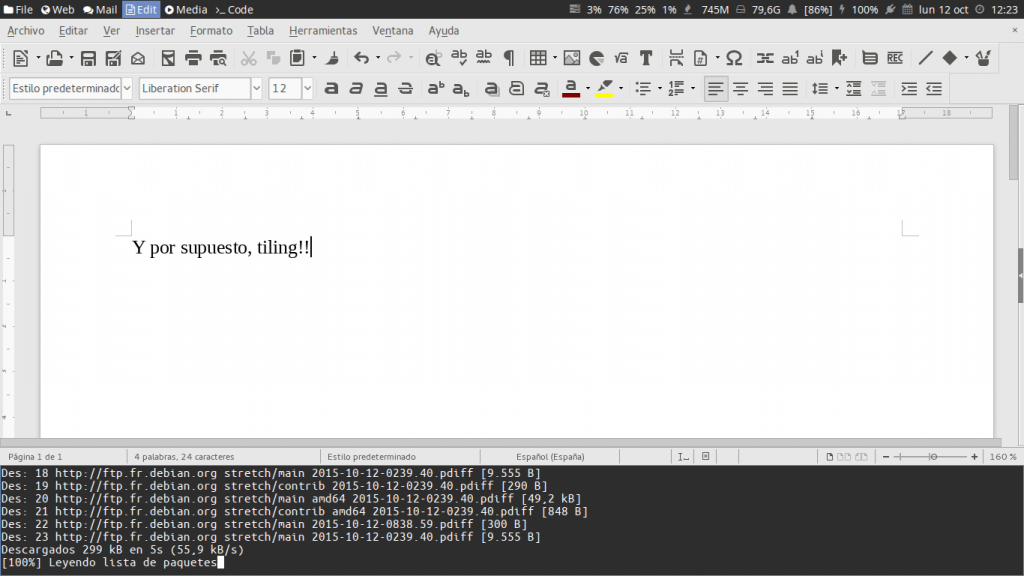The width and height of the screenshot is (1024, 576).
Task: Insert a chart using the pie icon
Action: tap(597, 58)
